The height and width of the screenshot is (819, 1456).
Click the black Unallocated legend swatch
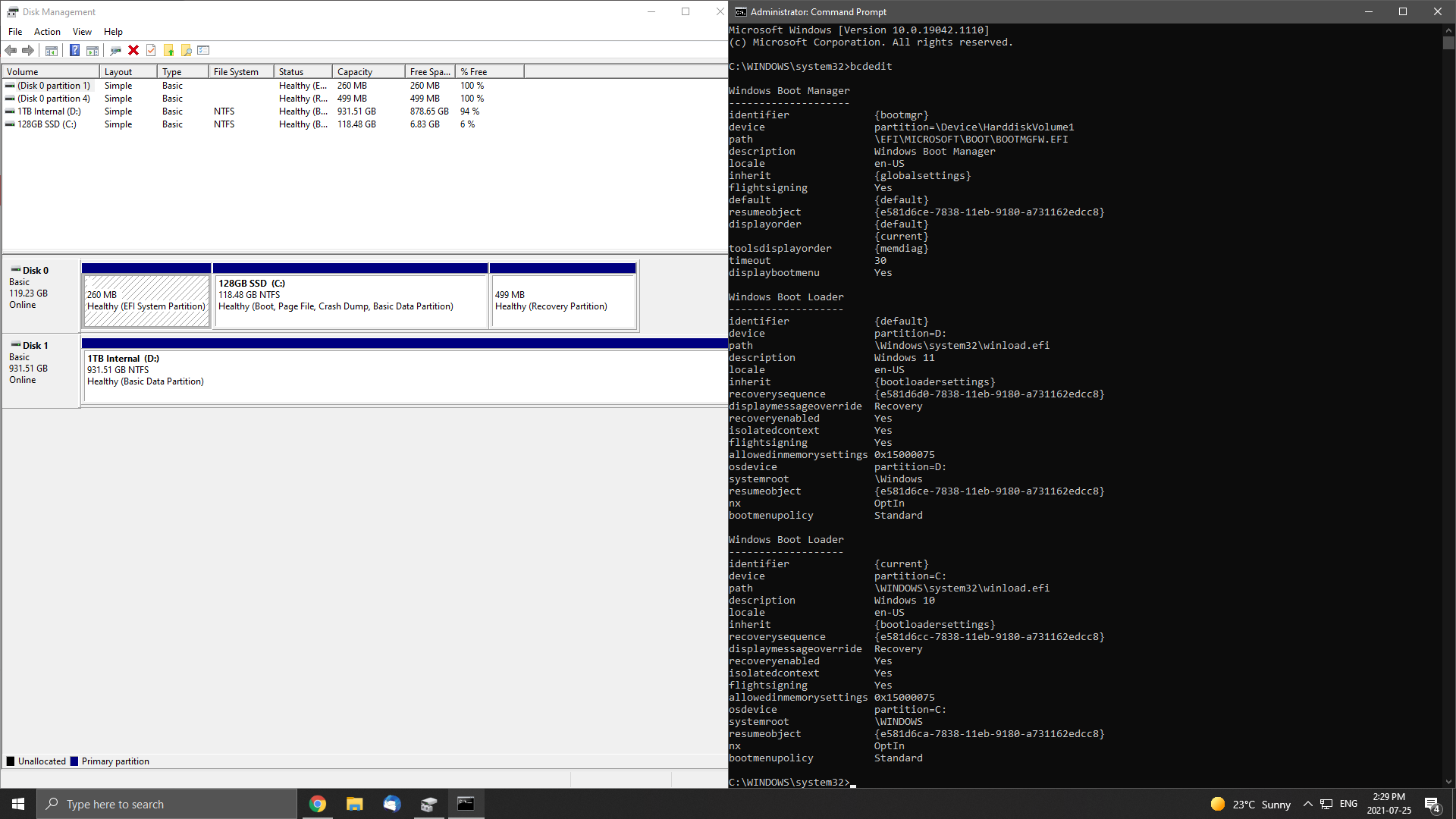pyautogui.click(x=11, y=761)
